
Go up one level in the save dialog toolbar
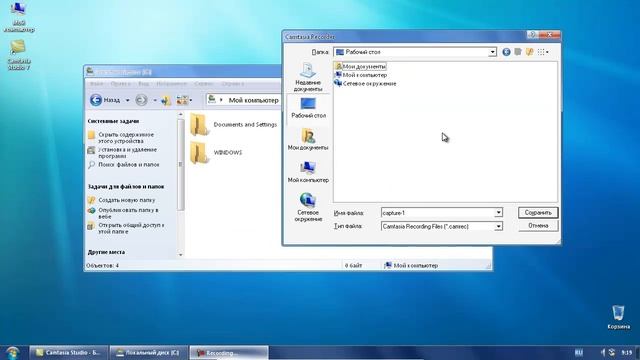[x=518, y=52]
